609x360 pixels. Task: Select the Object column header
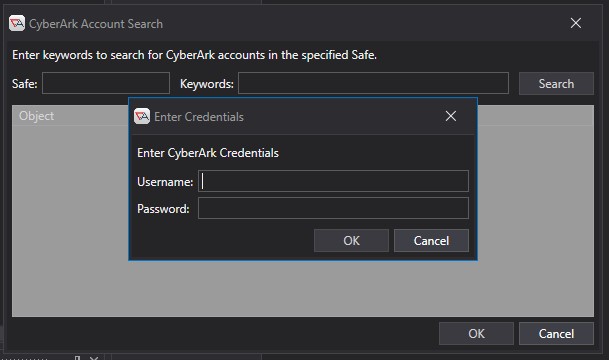37,116
